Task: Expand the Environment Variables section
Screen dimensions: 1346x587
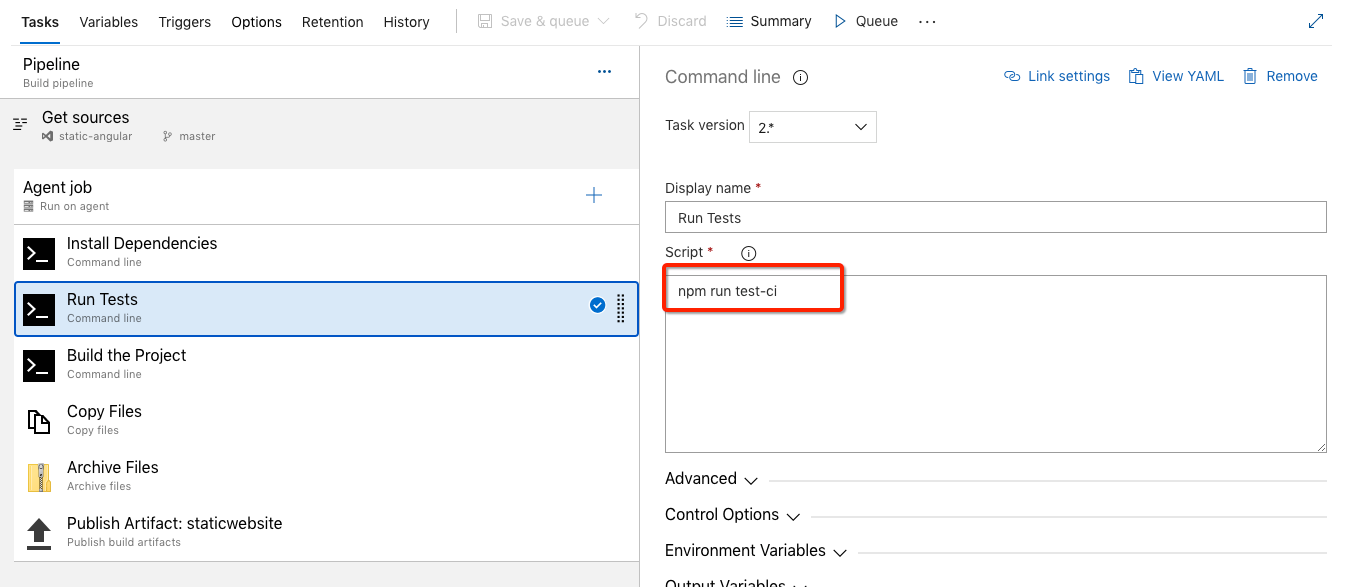Action: [756, 551]
